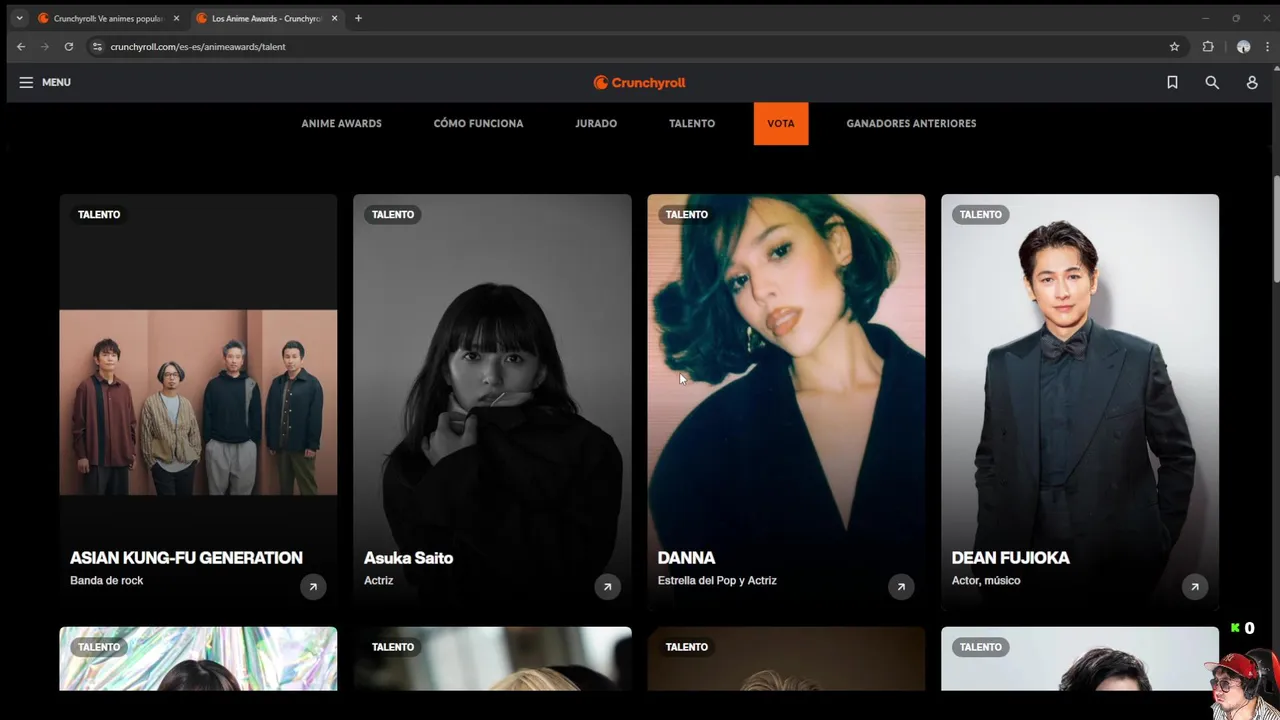
Task: Open Asuka Saito arrow icon
Action: click(x=607, y=587)
